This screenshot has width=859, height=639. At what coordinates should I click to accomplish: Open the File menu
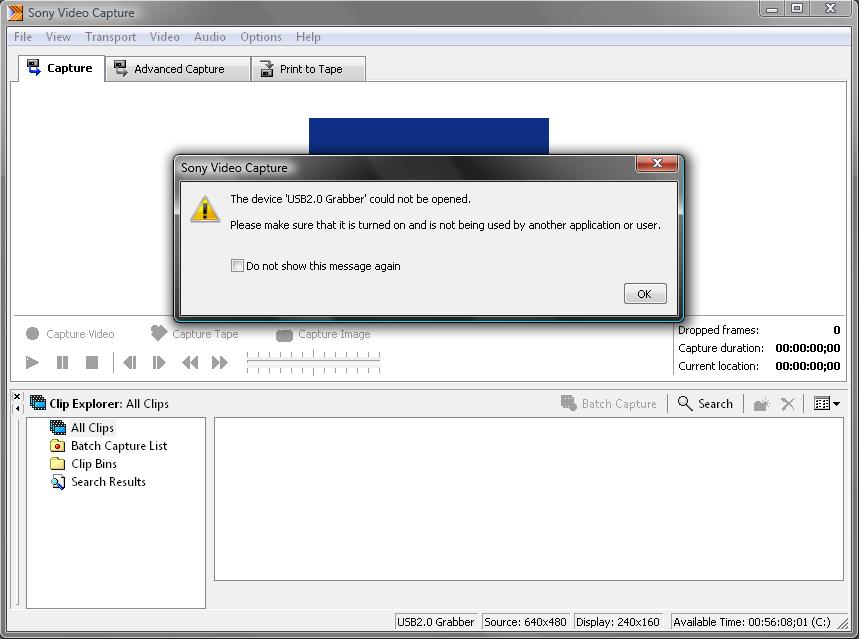point(22,37)
